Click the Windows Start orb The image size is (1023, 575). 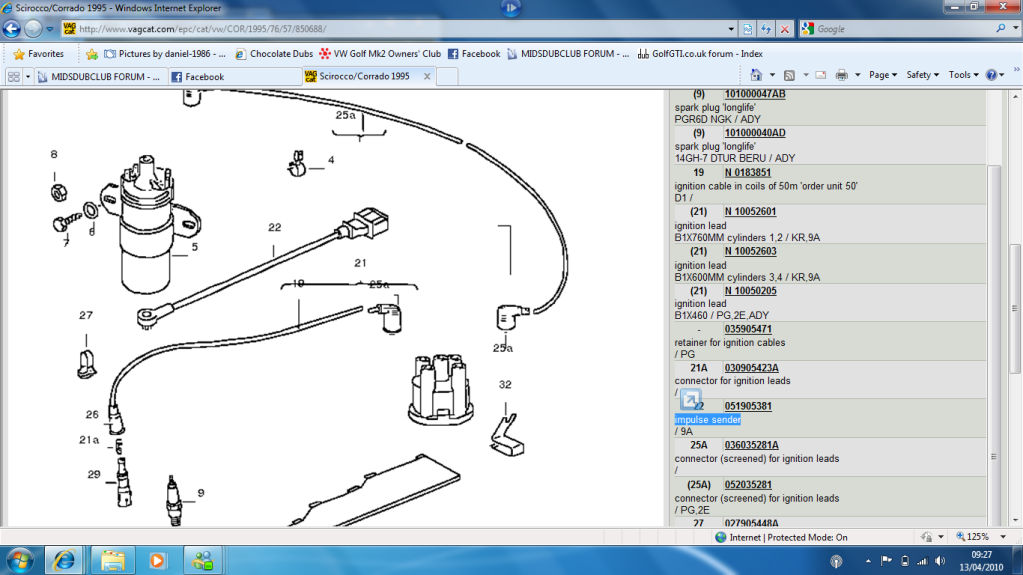click(20, 561)
